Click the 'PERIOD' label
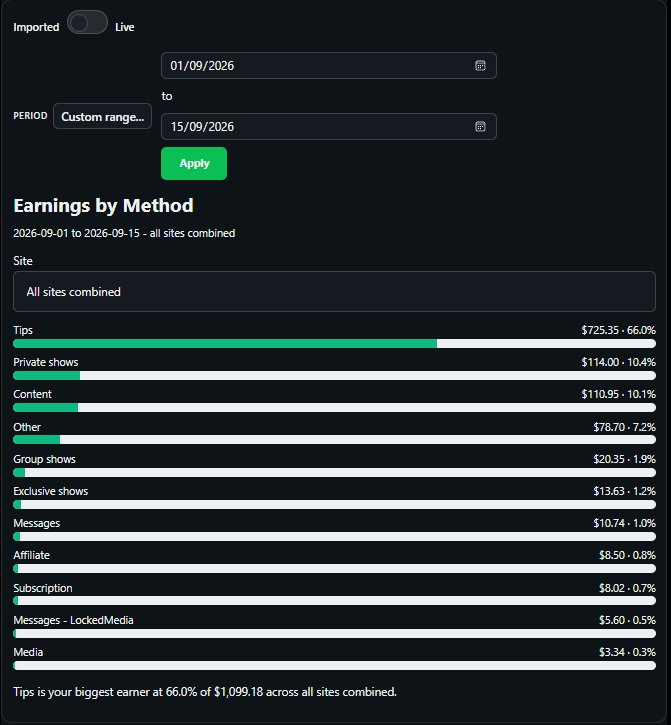The width and height of the screenshot is (671, 725). (30, 116)
